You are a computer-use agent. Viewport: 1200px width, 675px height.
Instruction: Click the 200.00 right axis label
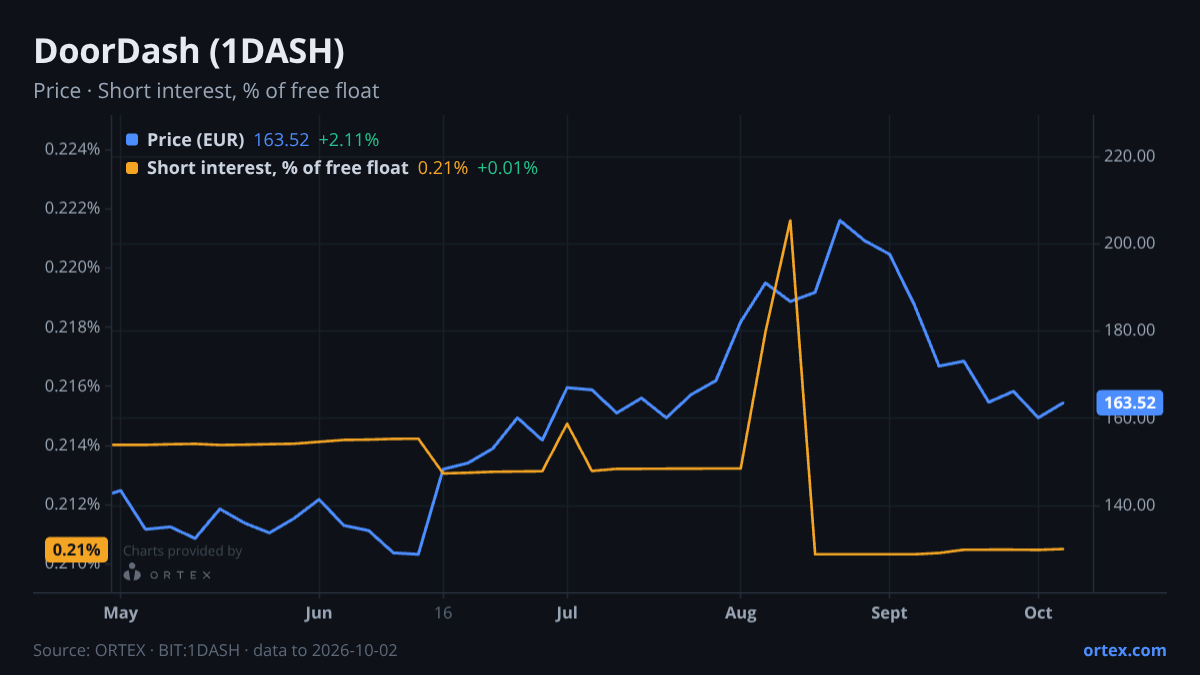point(1131,243)
